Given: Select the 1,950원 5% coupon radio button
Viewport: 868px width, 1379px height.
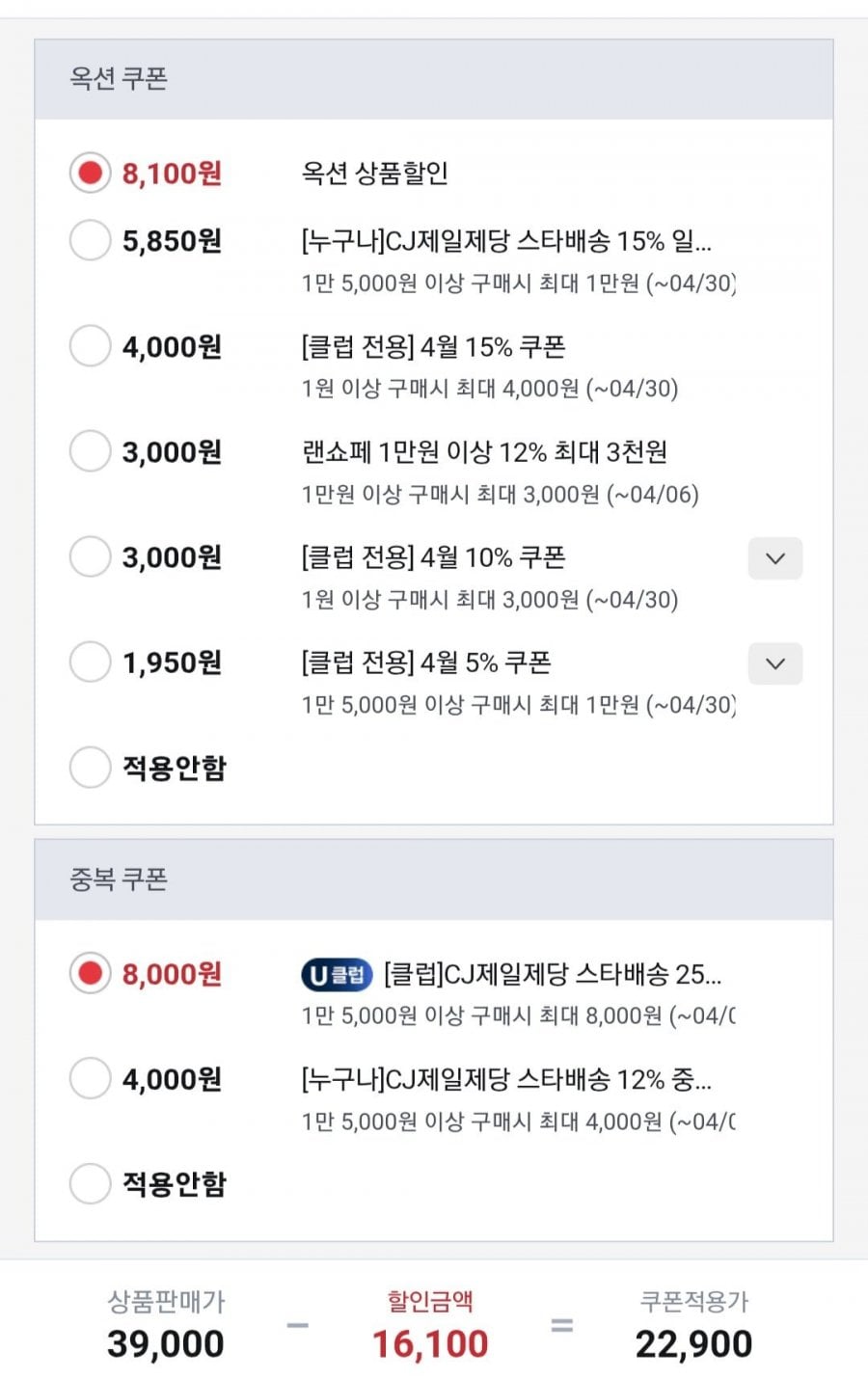Looking at the screenshot, I should click(x=90, y=662).
